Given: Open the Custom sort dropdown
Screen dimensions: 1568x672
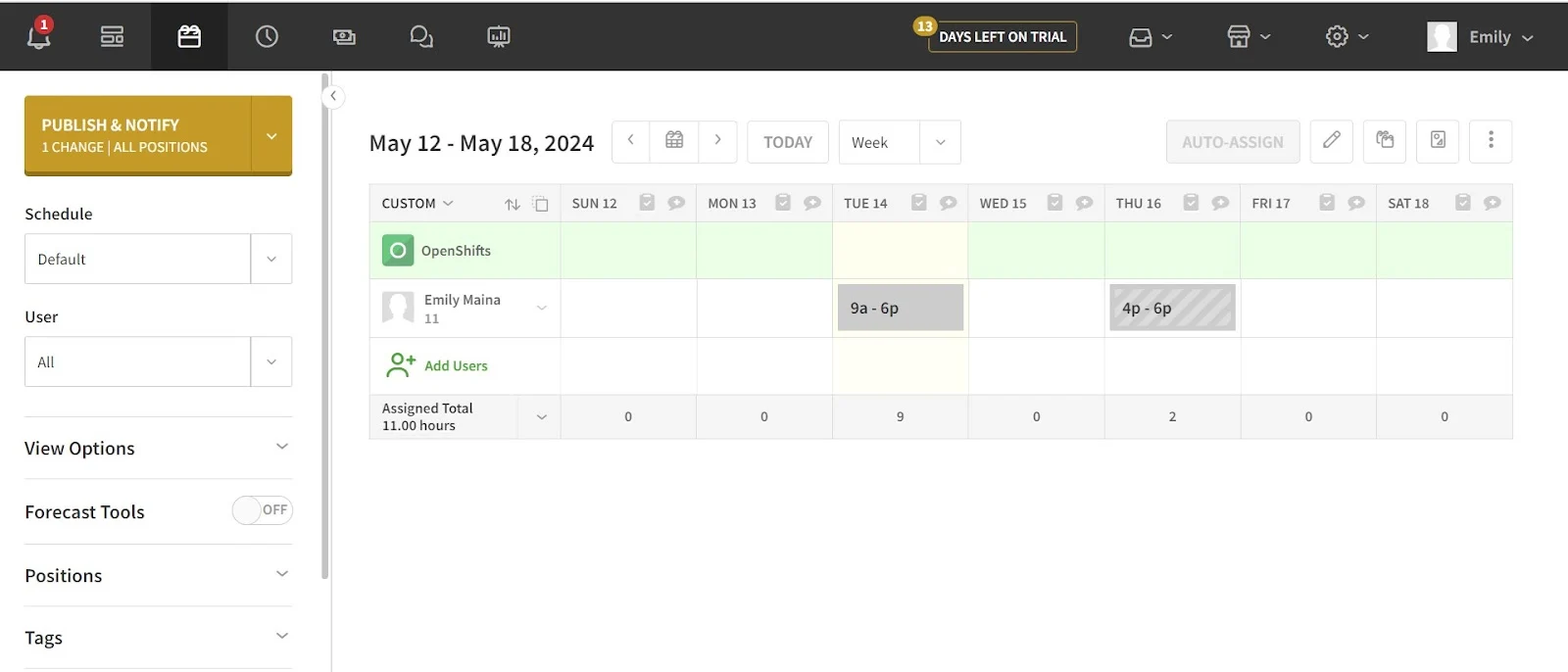Looking at the screenshot, I should click(417, 203).
